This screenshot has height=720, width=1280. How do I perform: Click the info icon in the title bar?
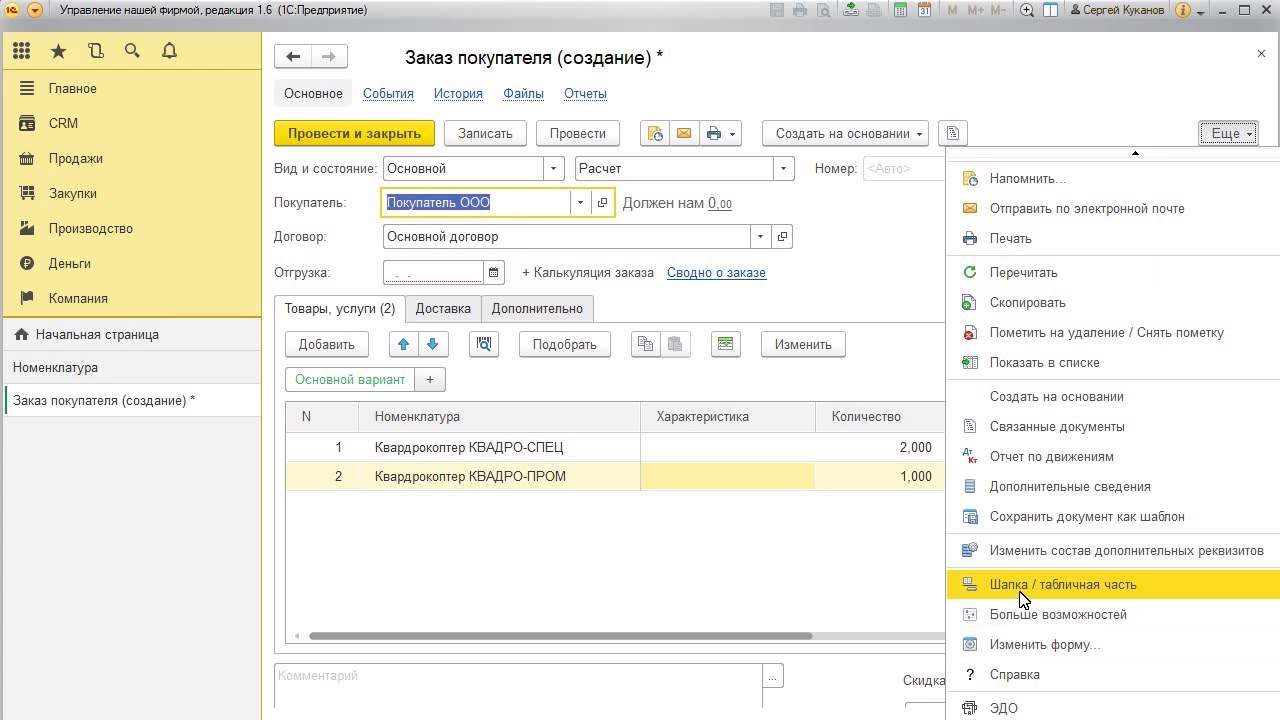click(1183, 10)
